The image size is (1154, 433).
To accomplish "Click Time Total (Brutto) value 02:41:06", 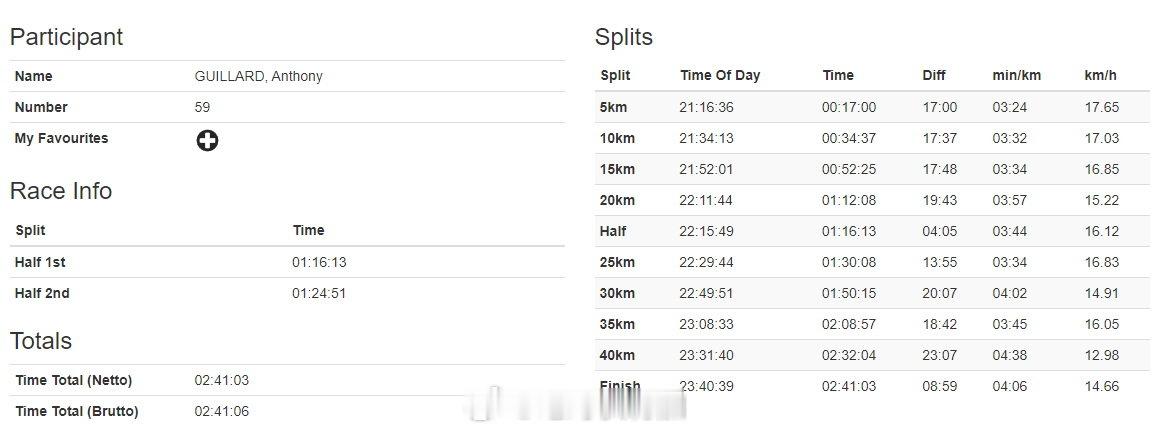I will click(222, 412).
